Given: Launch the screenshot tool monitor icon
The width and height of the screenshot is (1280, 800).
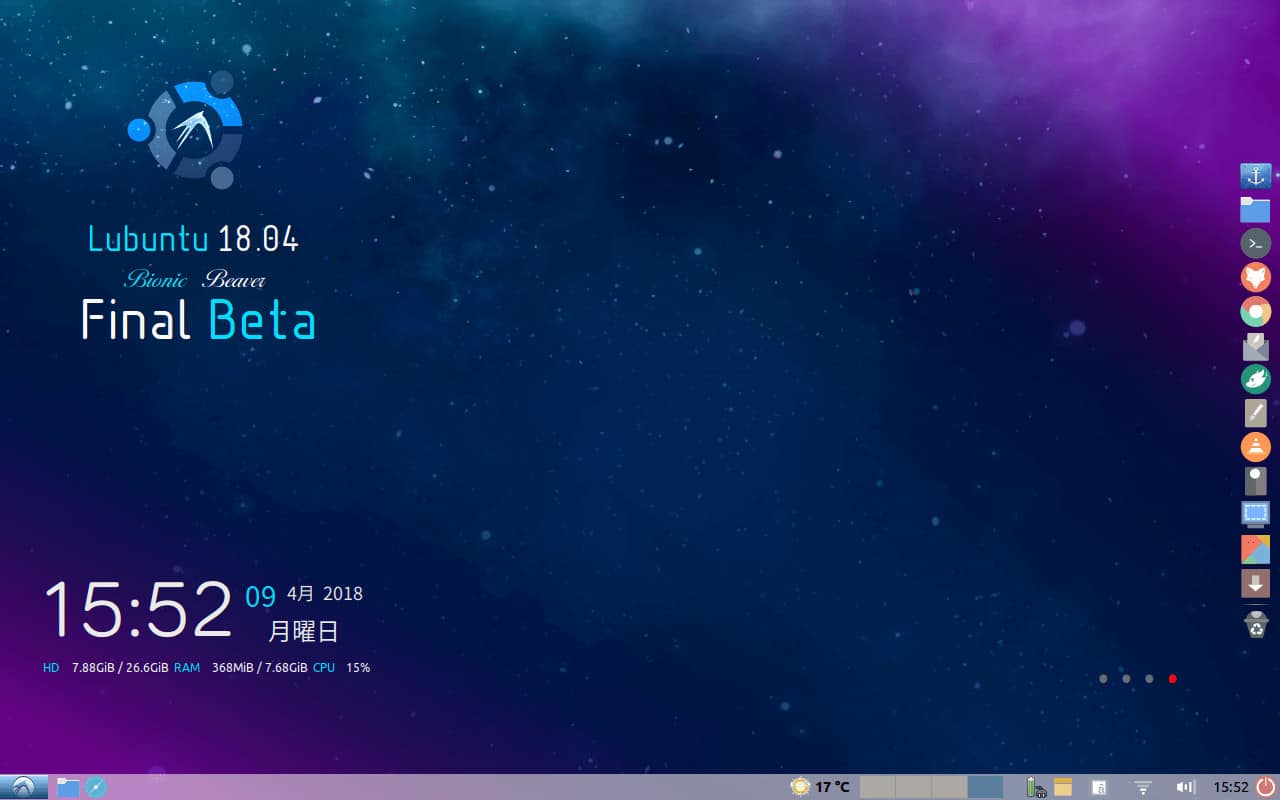Looking at the screenshot, I should (1255, 514).
